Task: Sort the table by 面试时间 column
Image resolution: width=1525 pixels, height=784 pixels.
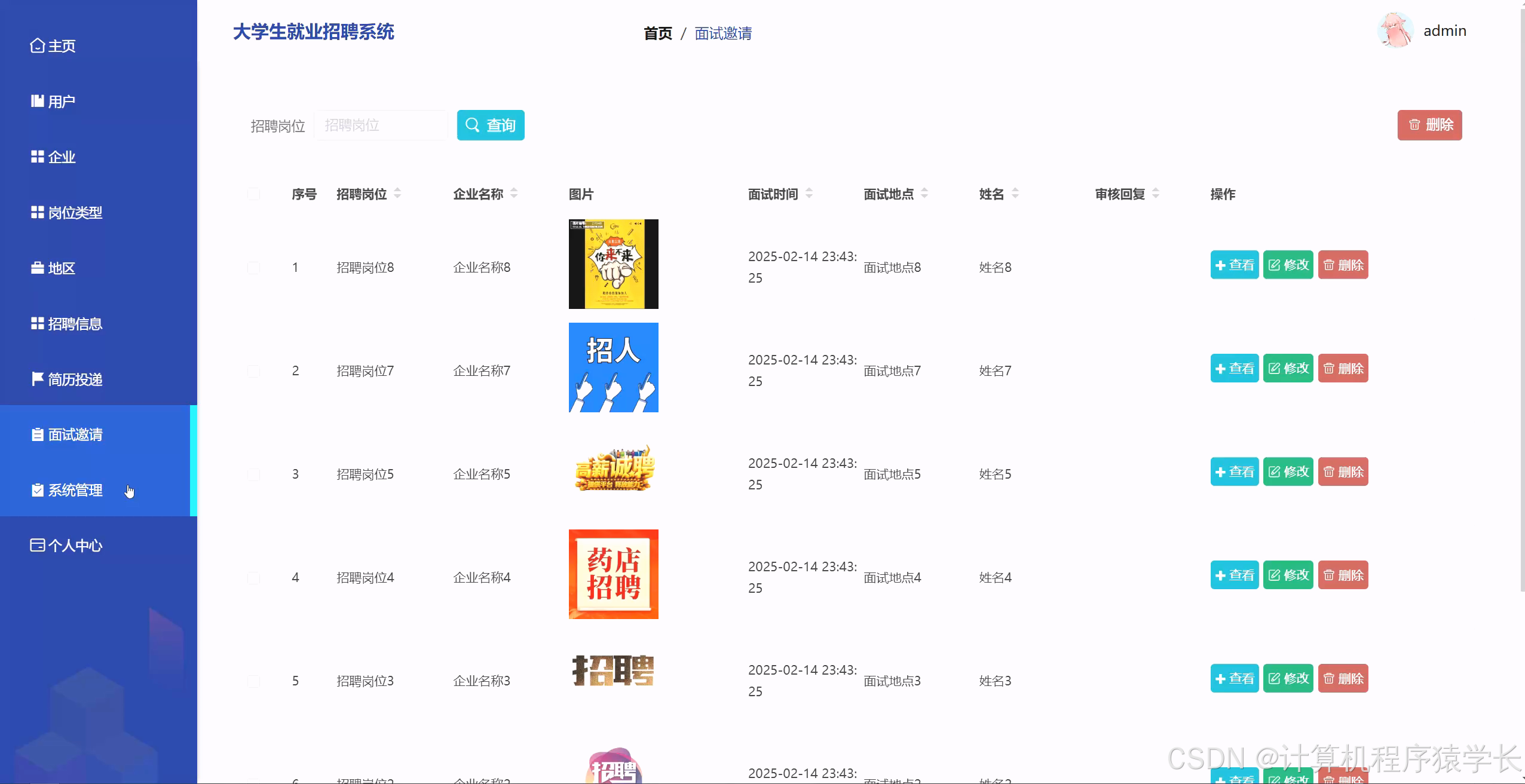Action: (x=809, y=194)
